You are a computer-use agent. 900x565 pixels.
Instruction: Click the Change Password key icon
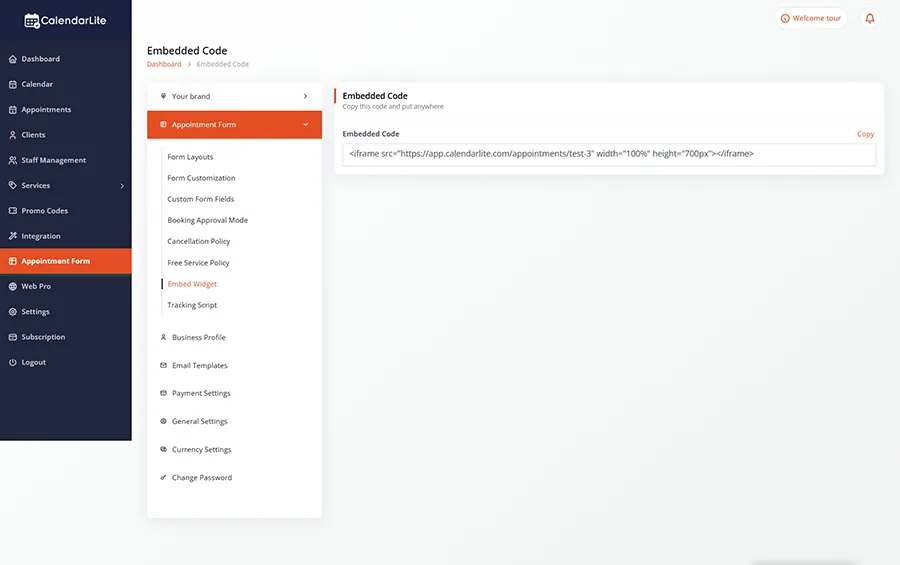[x=164, y=477]
